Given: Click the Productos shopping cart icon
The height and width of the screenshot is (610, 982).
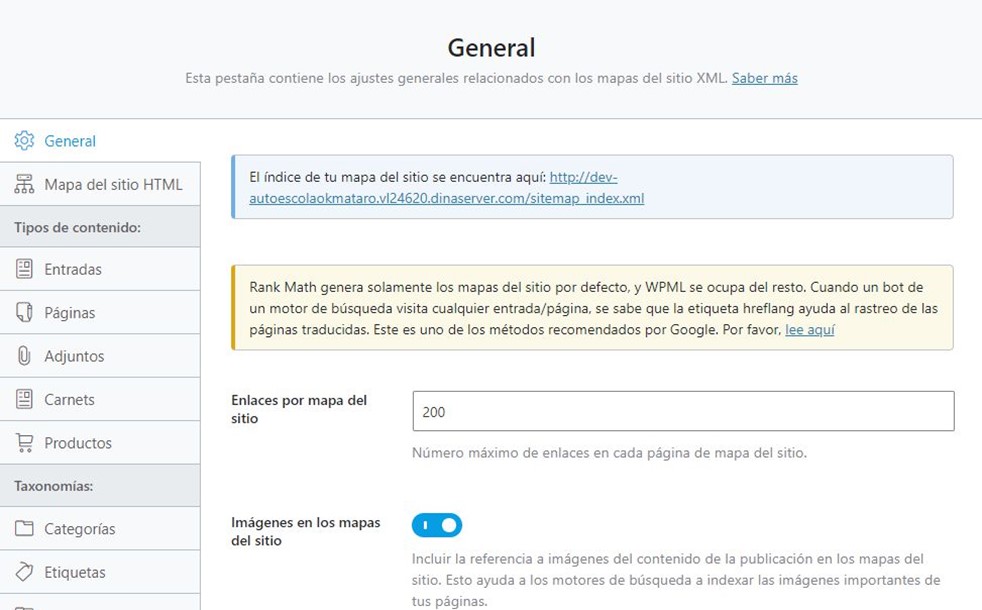Looking at the screenshot, I should click(x=24, y=443).
